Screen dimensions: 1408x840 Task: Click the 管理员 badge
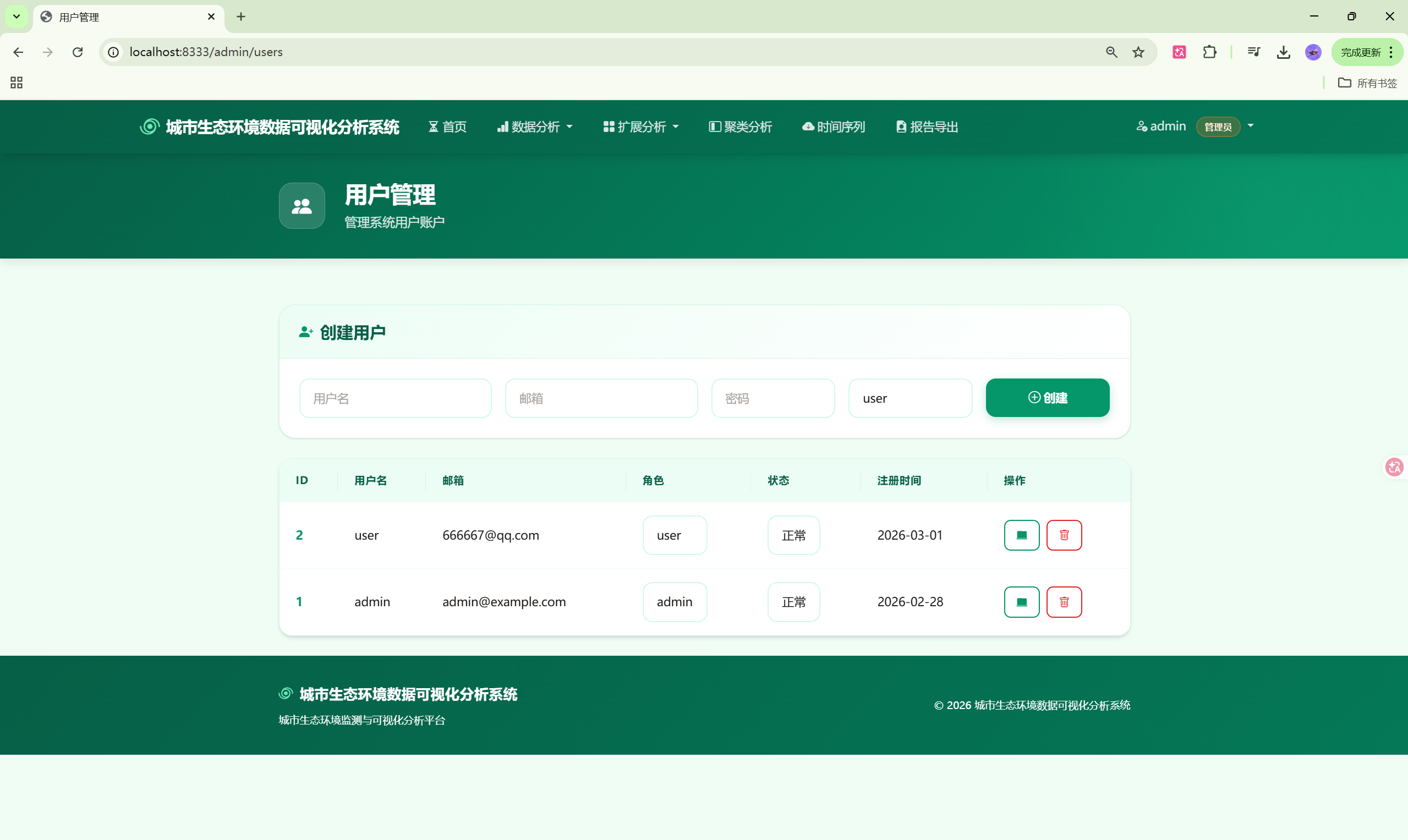pos(1218,127)
